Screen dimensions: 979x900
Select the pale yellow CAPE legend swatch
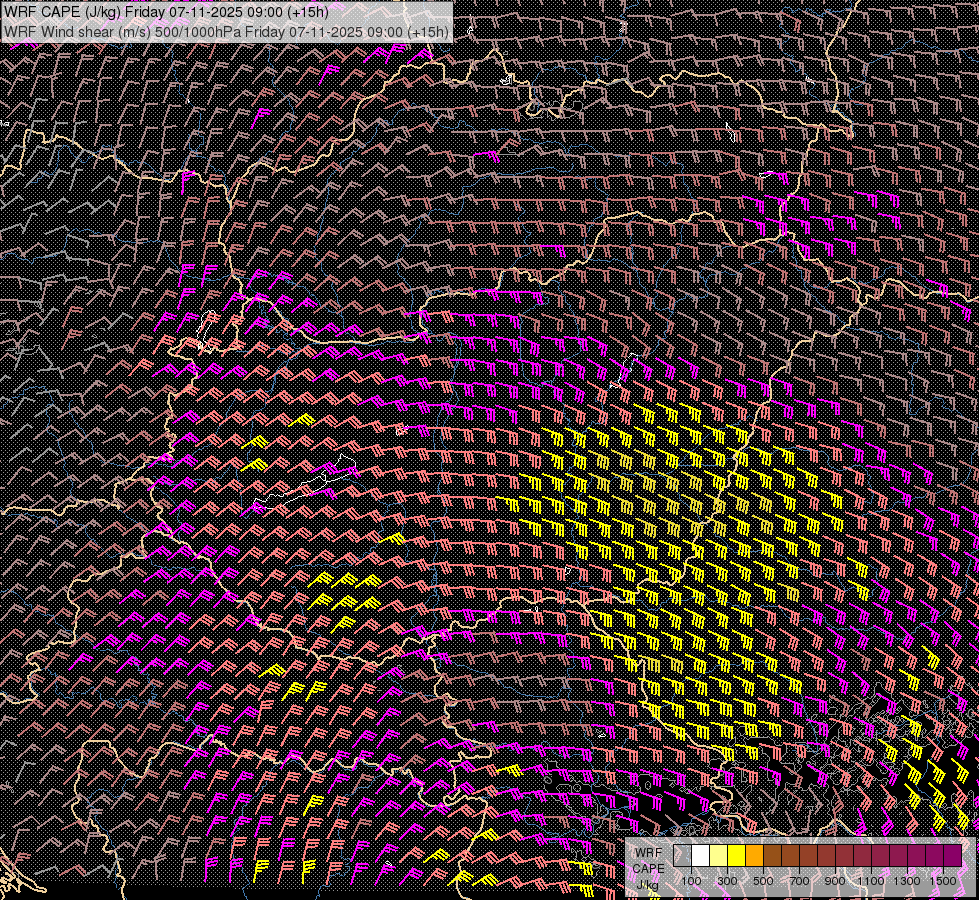click(x=719, y=856)
